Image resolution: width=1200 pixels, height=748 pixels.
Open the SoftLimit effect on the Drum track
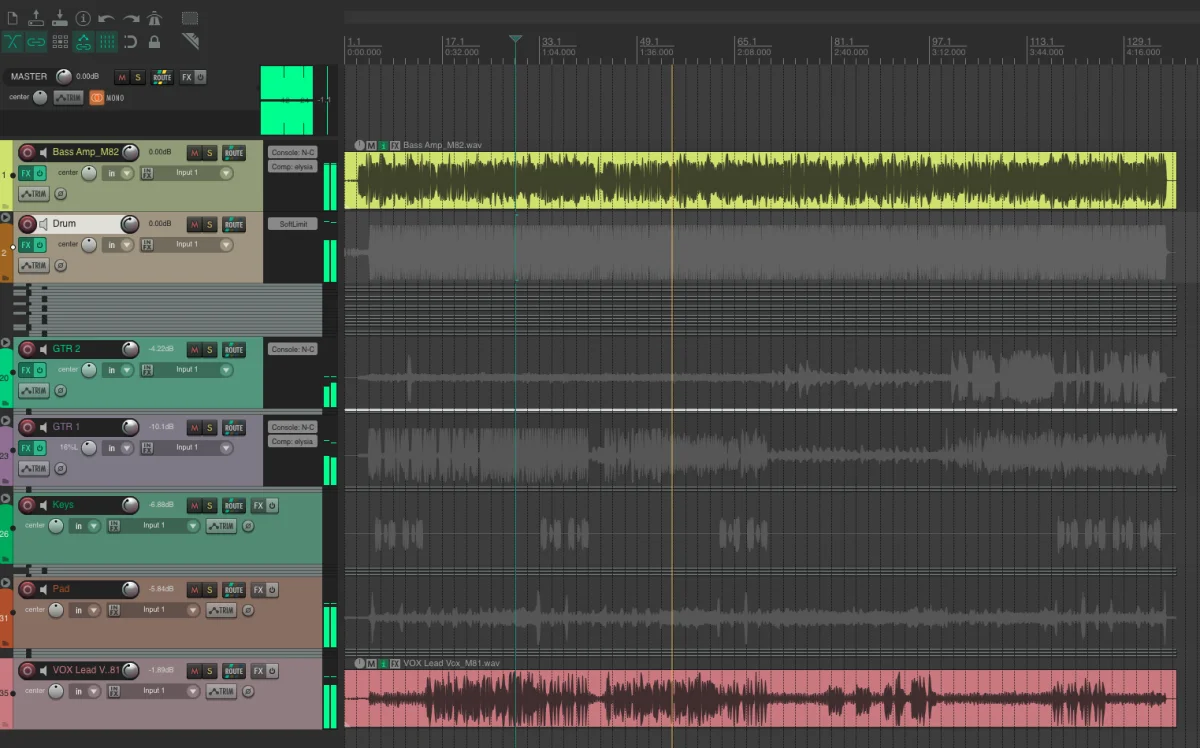tap(292, 224)
